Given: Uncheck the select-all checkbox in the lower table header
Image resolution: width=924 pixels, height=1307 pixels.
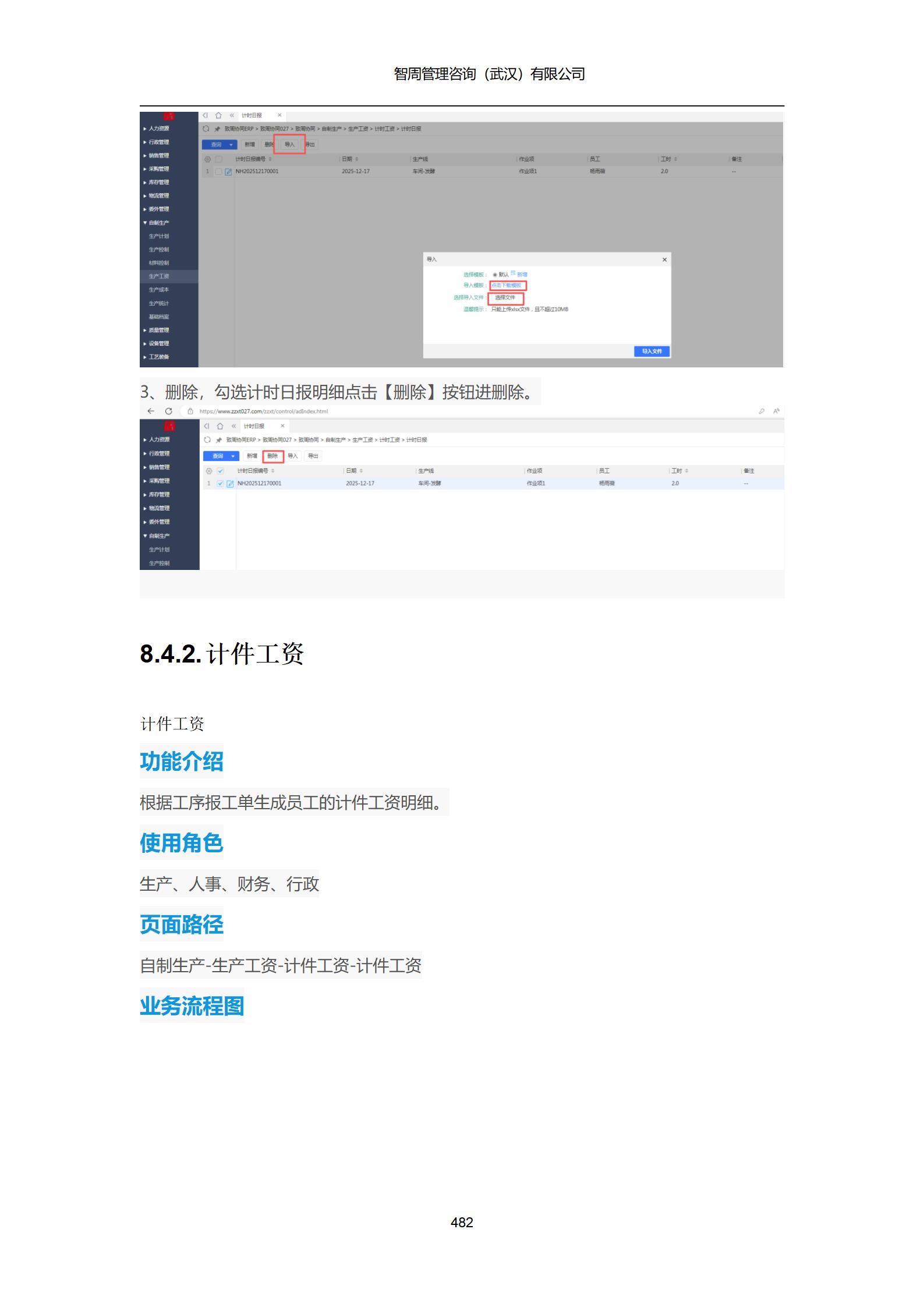Looking at the screenshot, I should coord(220,470).
